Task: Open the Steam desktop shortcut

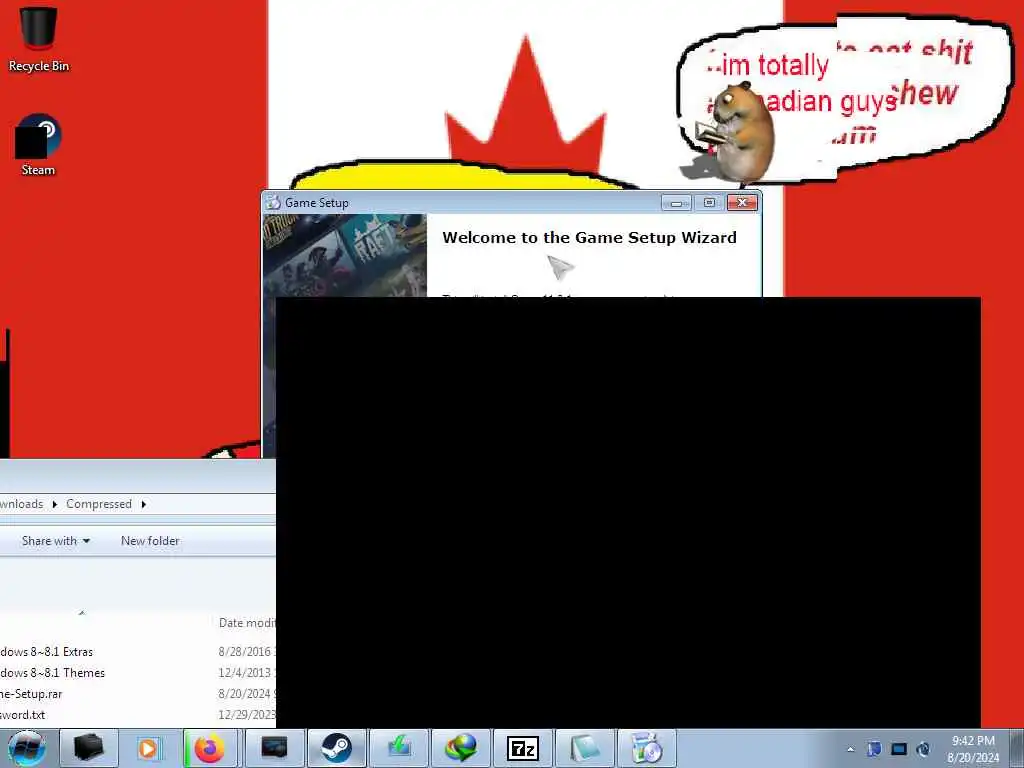Action: tap(38, 145)
